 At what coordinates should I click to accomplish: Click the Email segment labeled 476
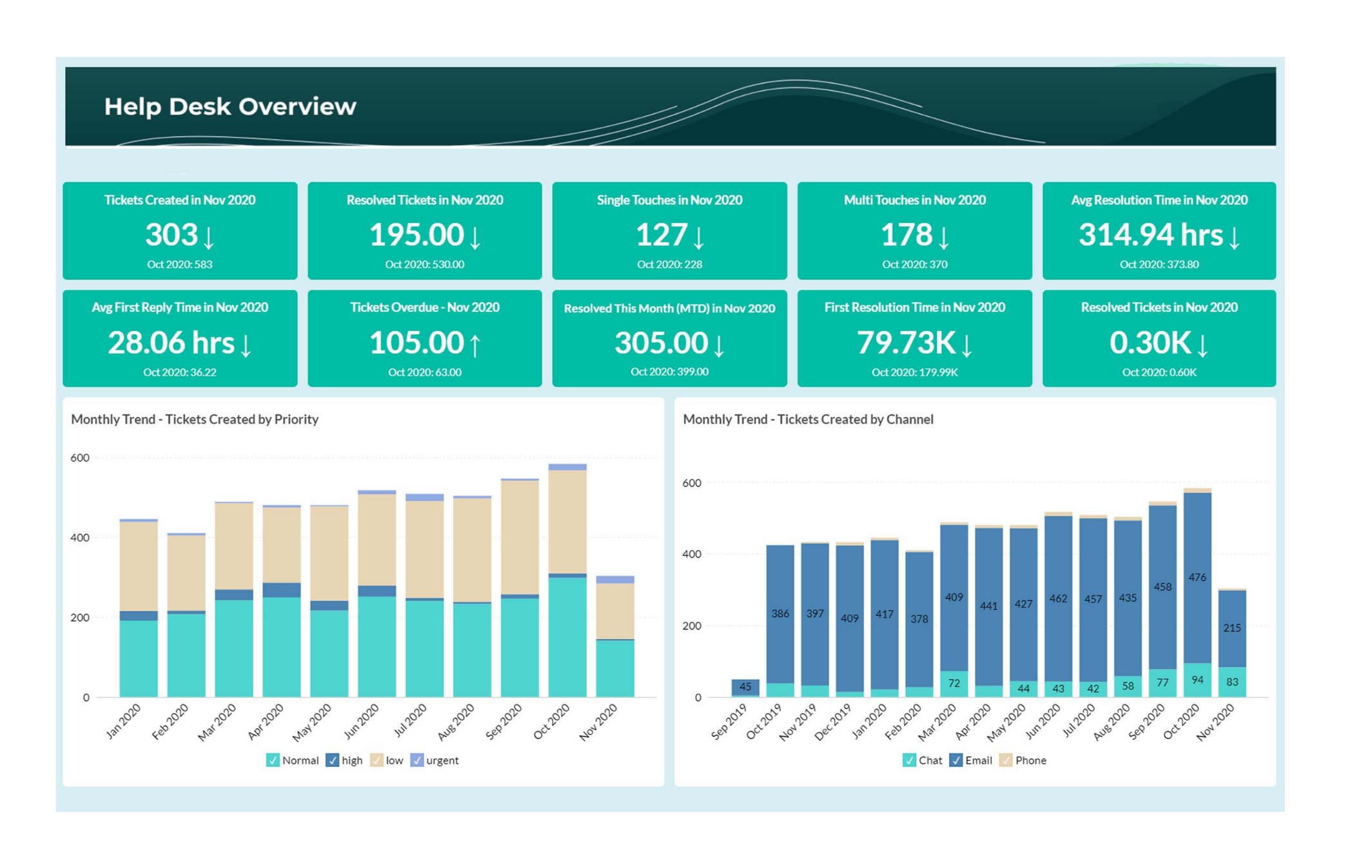click(1197, 577)
